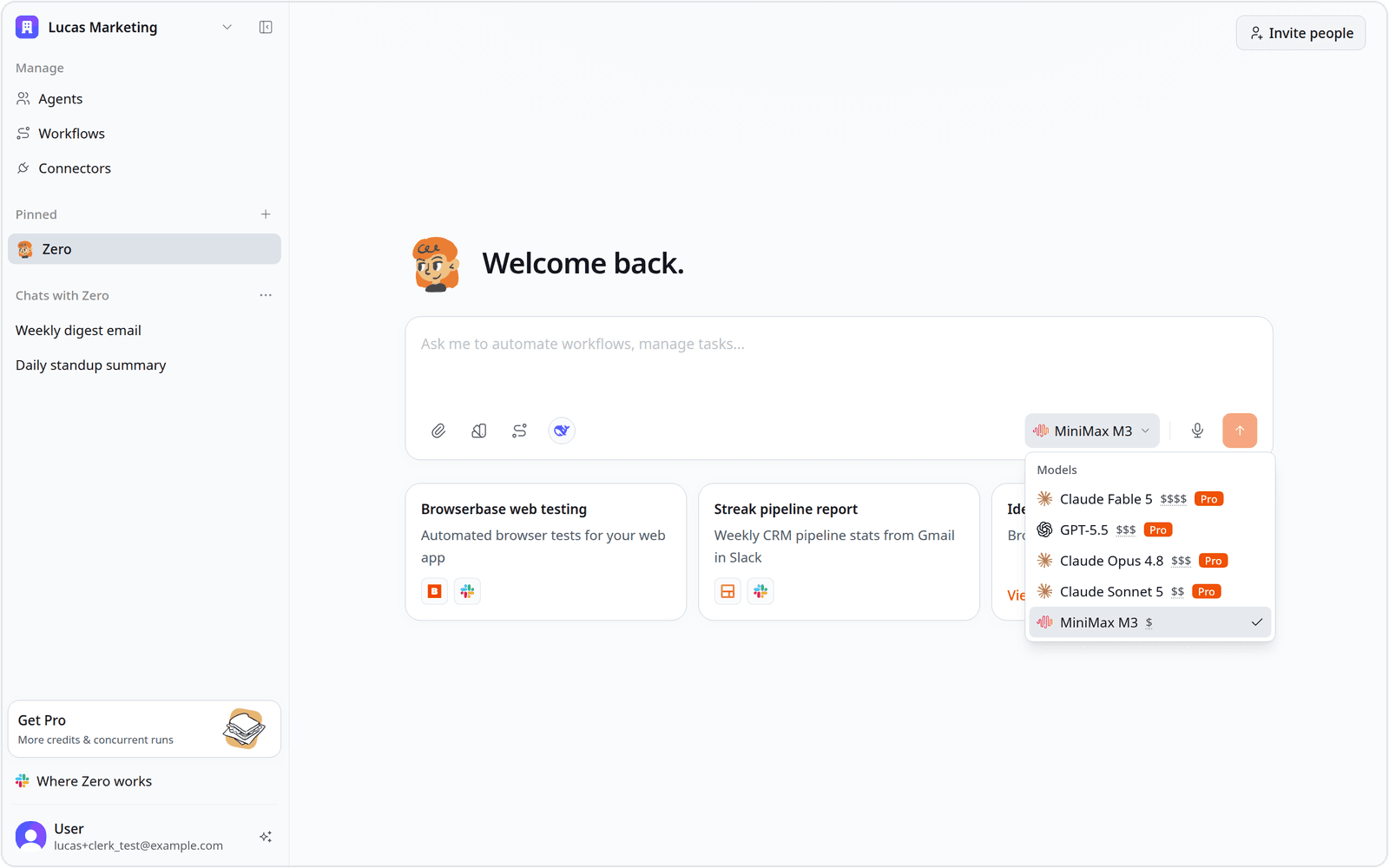
Task: Focus the Ask me to automate input
Action: click(839, 345)
